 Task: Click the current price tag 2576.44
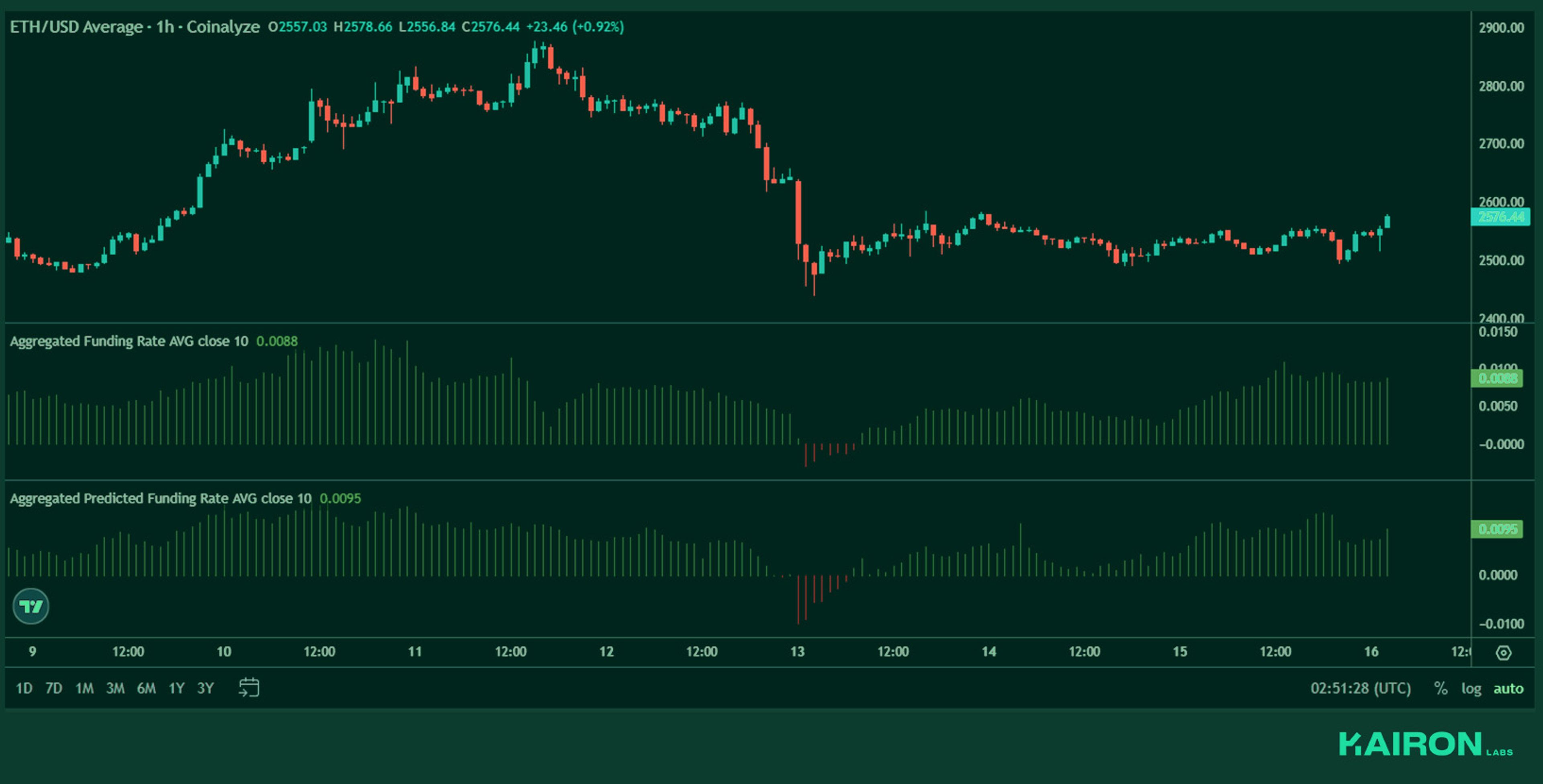tap(1500, 217)
